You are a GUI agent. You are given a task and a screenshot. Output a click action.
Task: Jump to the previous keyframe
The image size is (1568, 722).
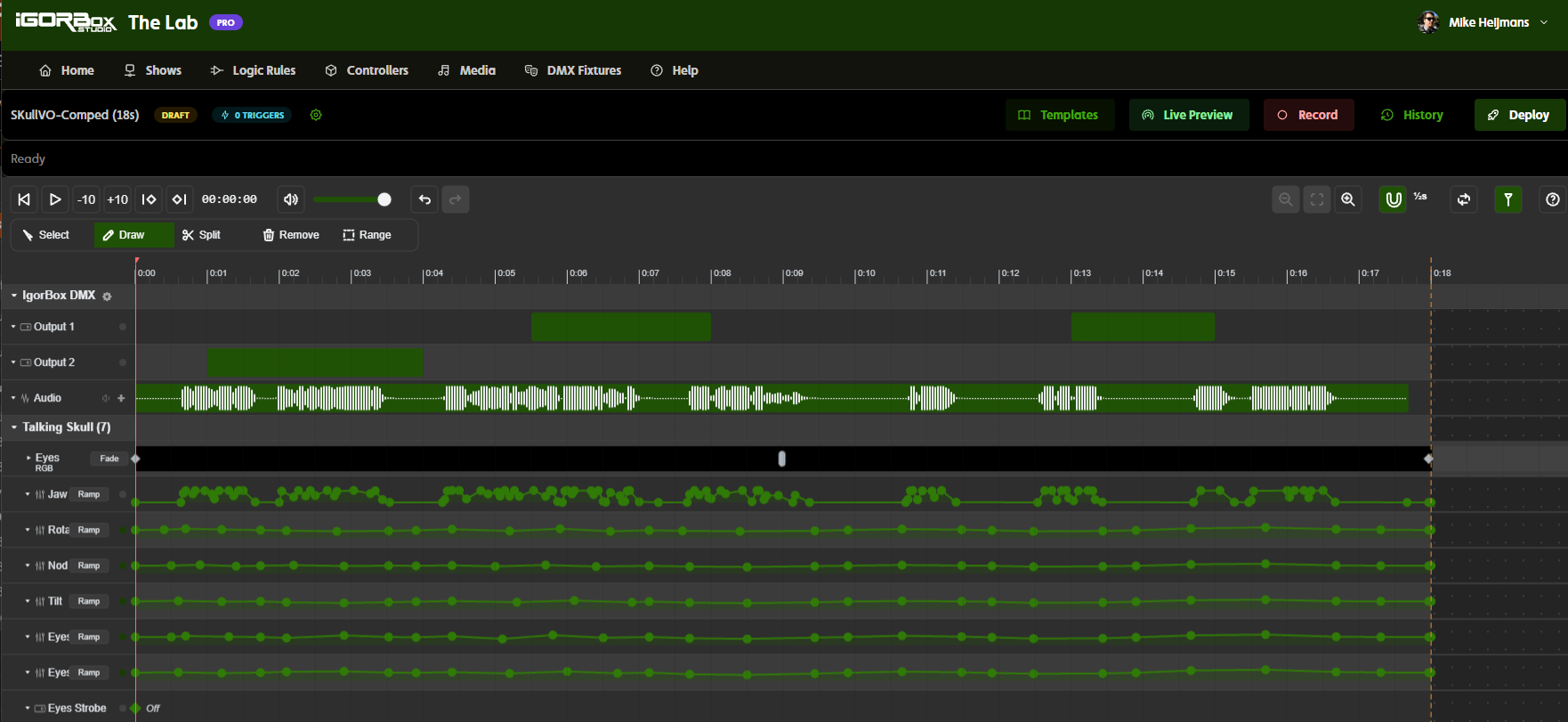click(149, 199)
